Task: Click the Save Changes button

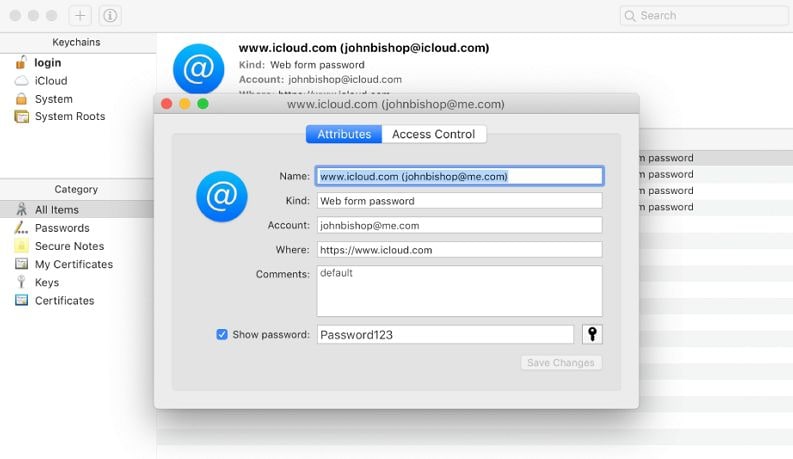Action: pos(561,362)
